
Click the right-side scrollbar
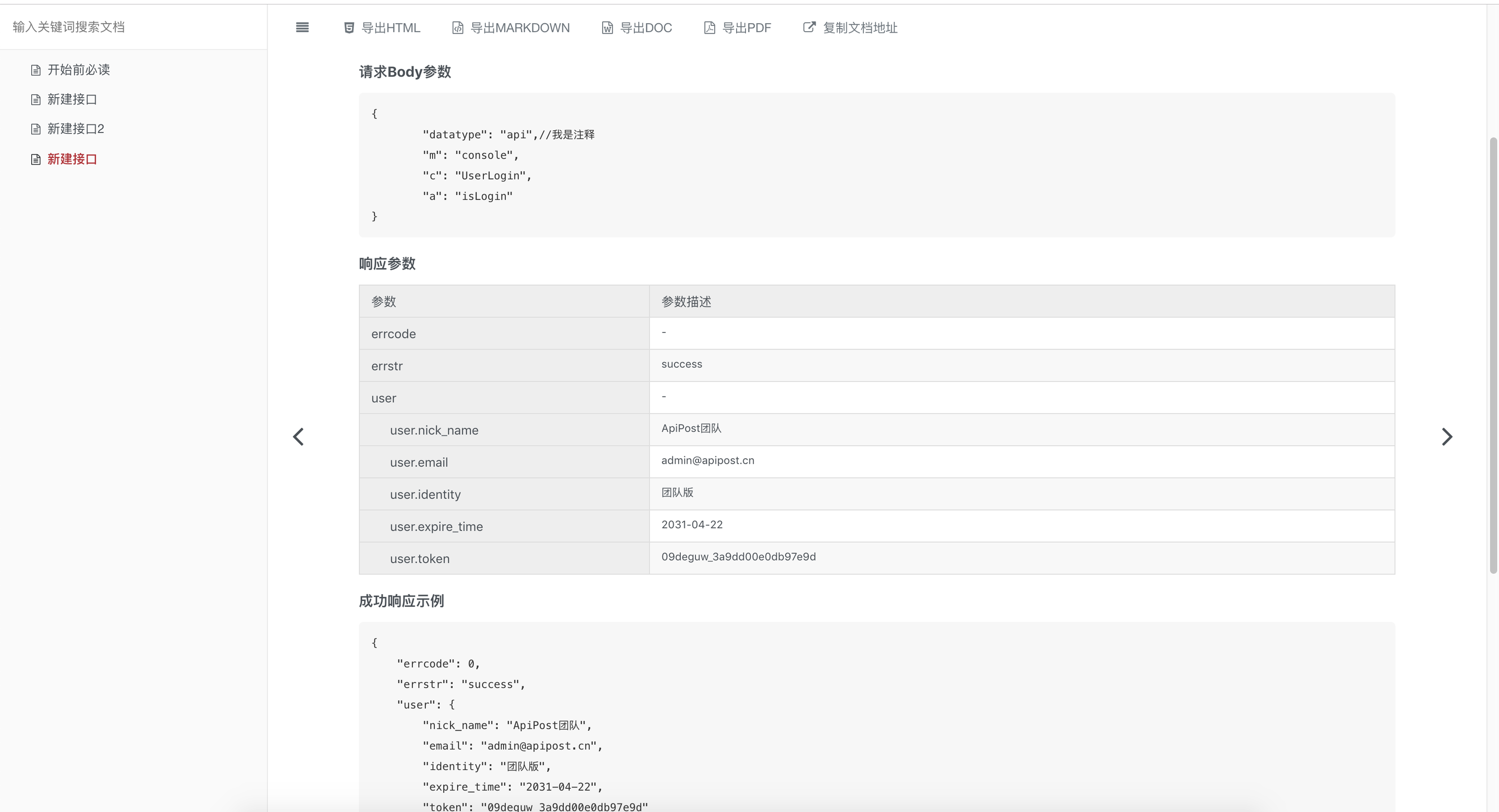pyautogui.click(x=1493, y=349)
